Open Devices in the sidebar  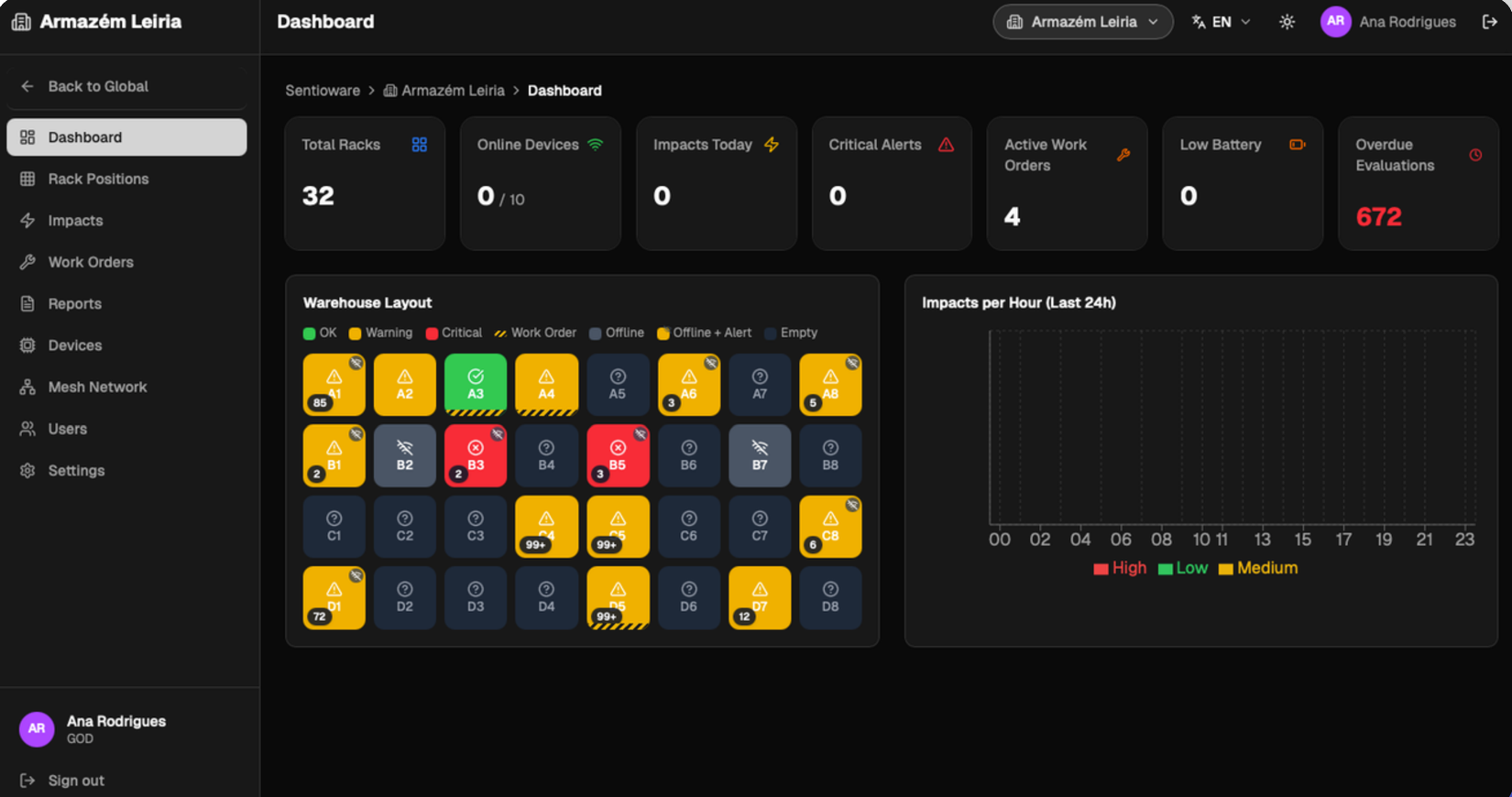(x=126, y=345)
